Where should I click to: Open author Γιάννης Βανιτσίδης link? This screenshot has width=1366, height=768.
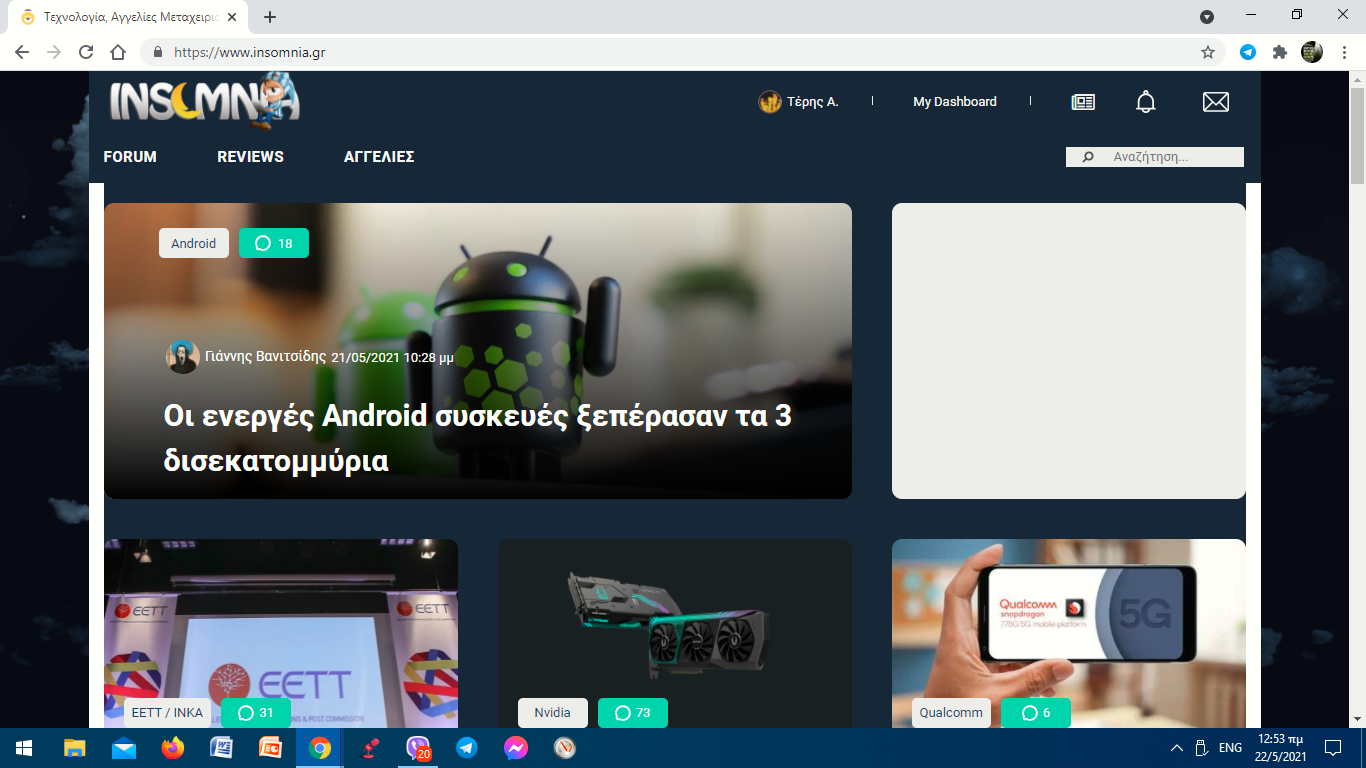[x=265, y=356]
